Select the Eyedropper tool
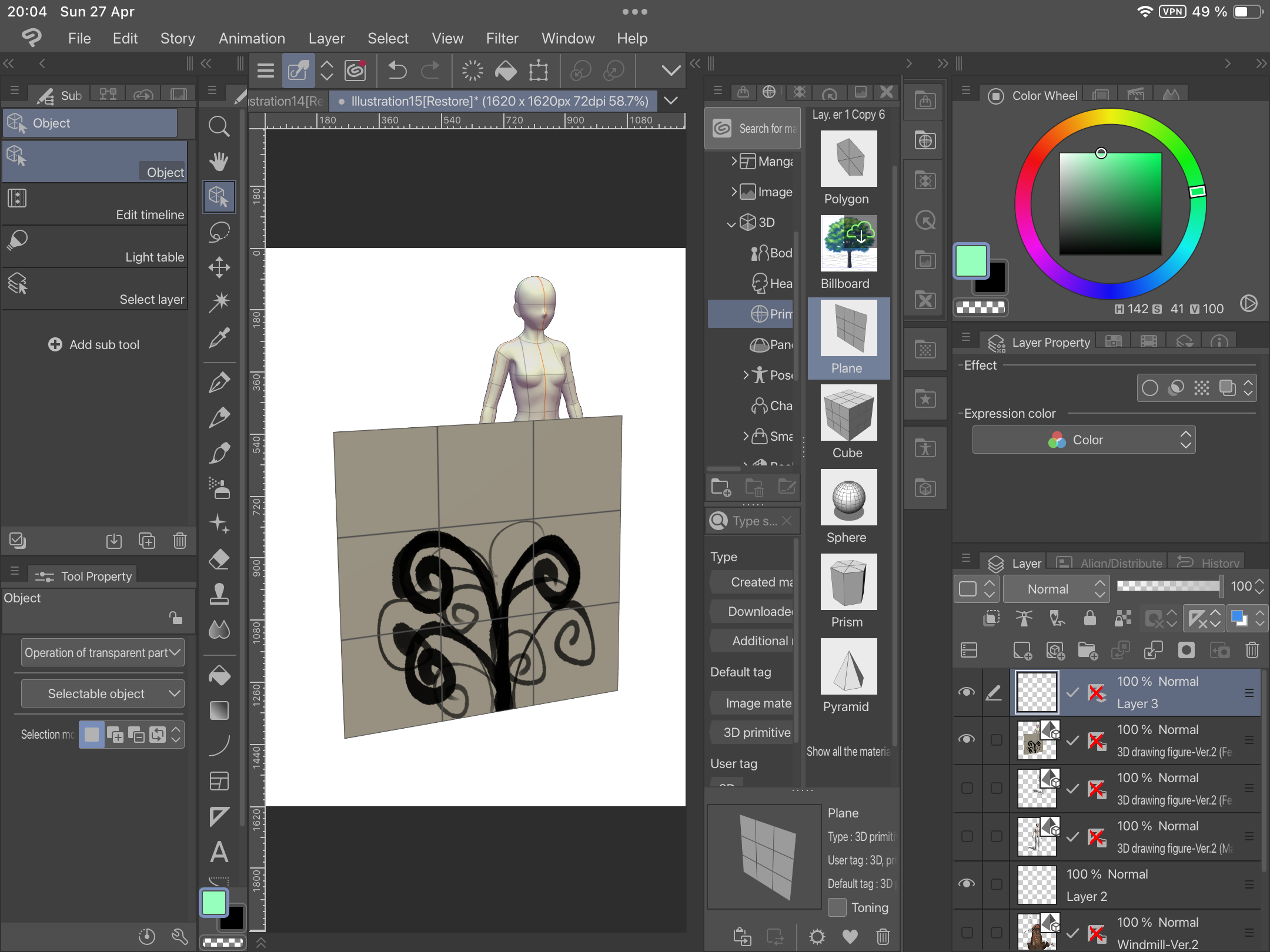The image size is (1270, 952). coord(219,338)
